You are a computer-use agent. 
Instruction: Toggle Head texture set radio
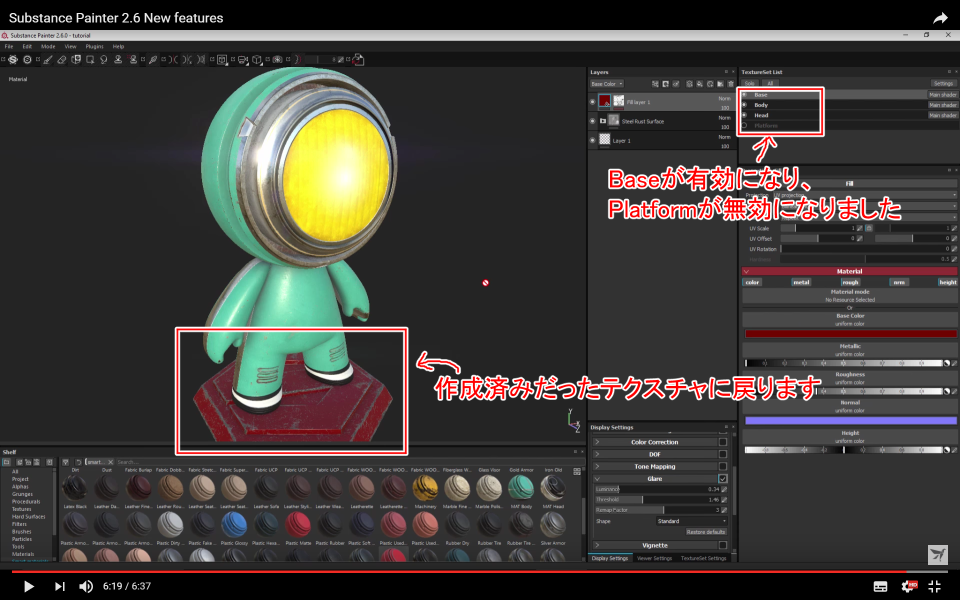[x=744, y=115]
